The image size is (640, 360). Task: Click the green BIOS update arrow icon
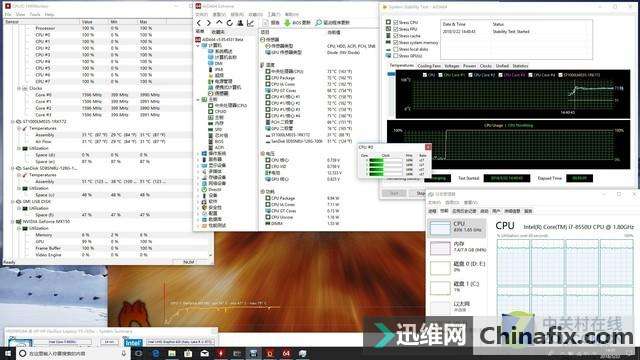click(x=287, y=23)
